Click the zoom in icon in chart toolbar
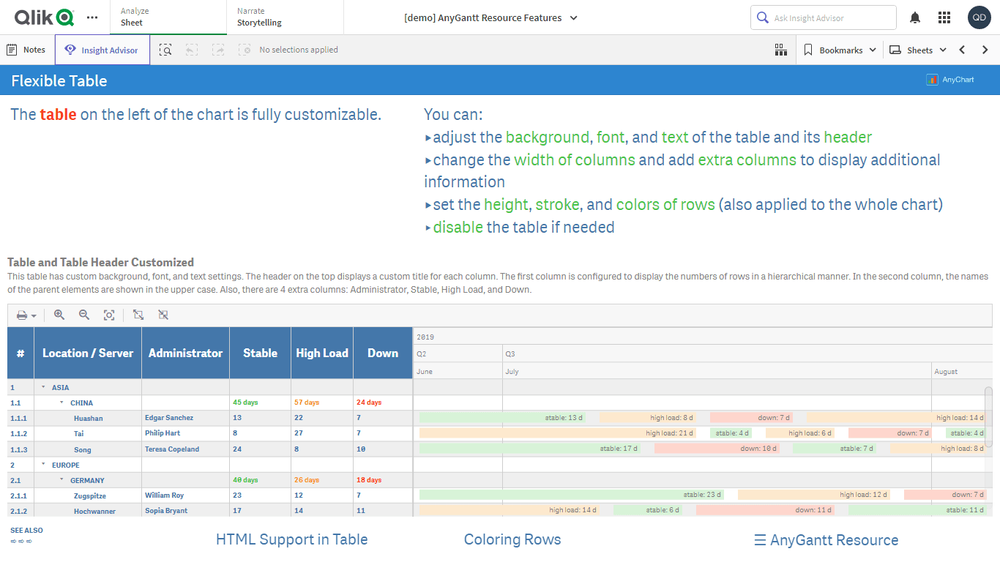Viewport: 1000px width, 562px height. [59, 315]
